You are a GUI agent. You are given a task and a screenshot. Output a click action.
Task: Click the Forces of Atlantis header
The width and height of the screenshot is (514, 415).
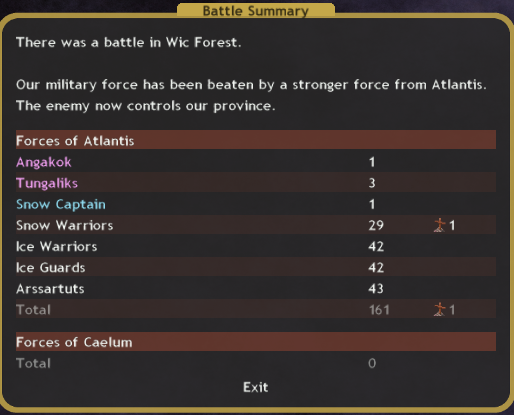(256, 140)
